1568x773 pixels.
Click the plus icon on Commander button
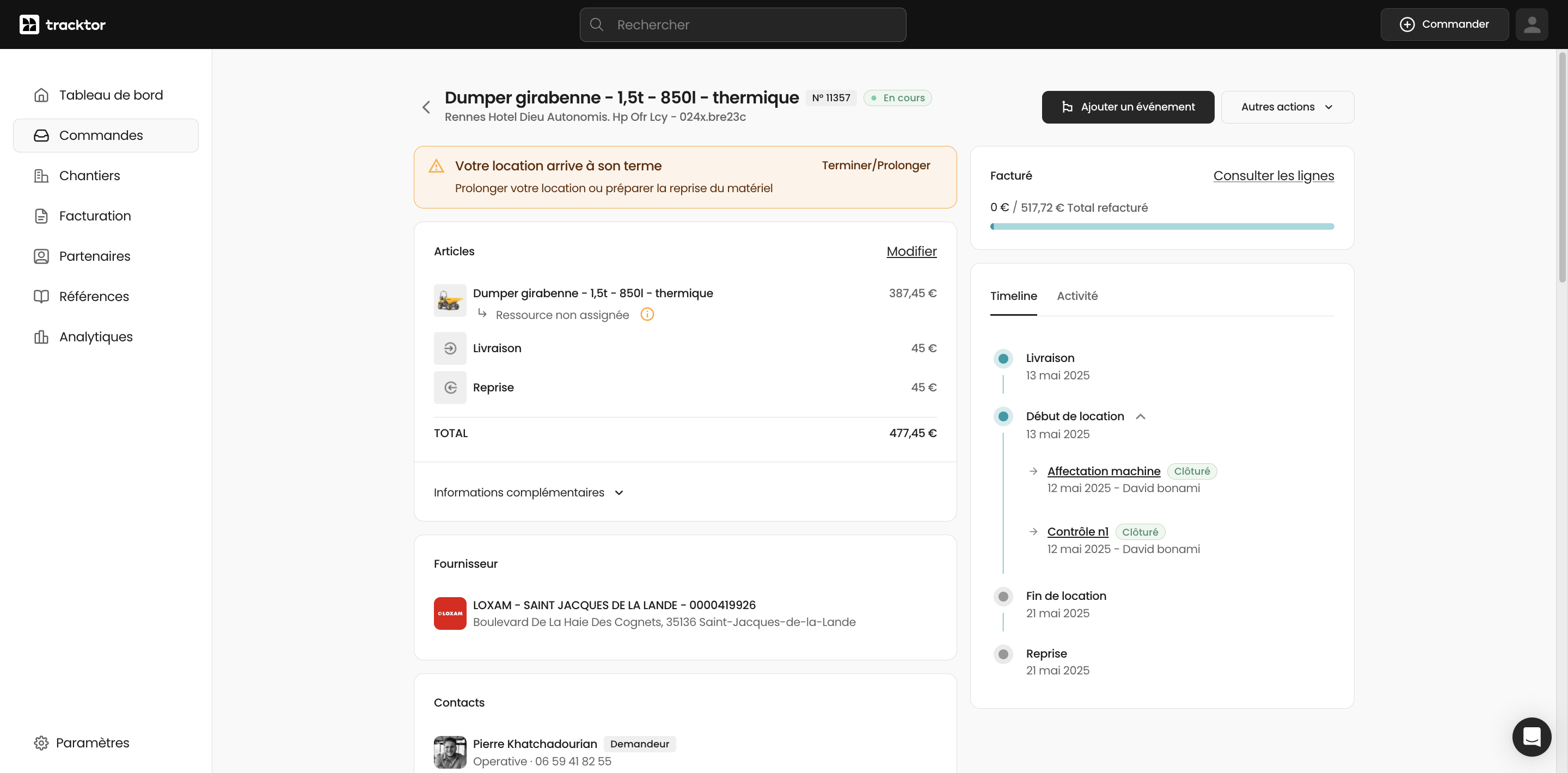(1407, 24)
